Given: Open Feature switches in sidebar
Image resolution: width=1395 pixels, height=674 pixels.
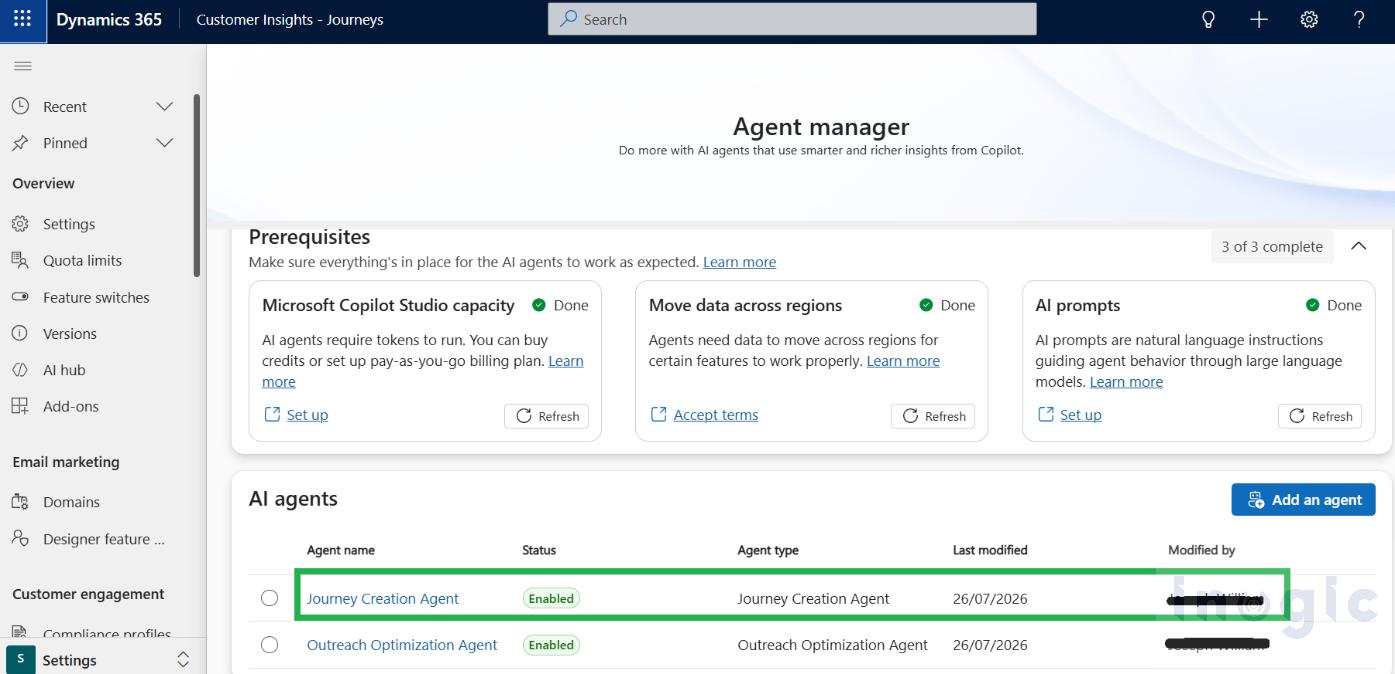Looking at the screenshot, I should [96, 297].
